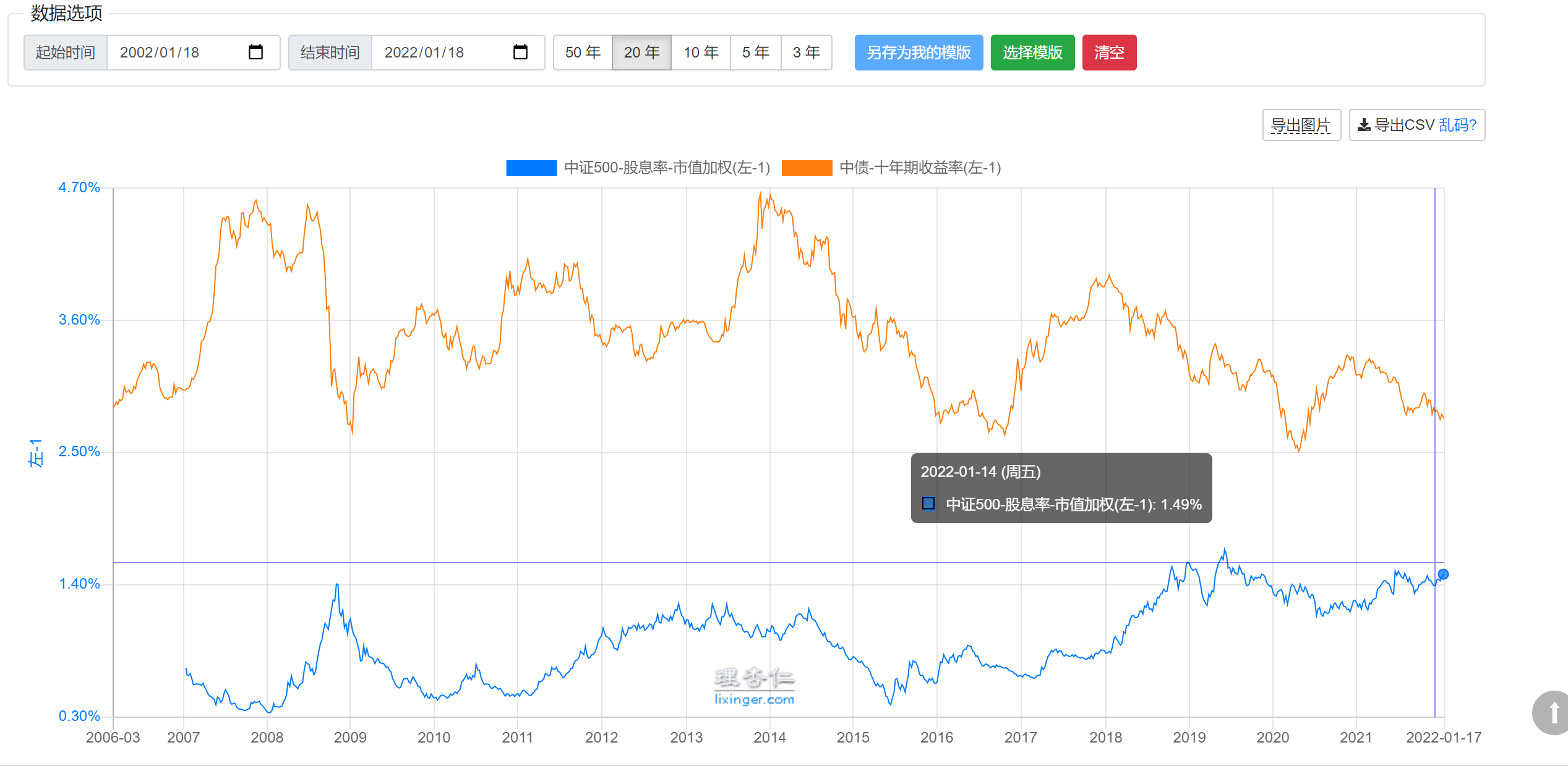Click the download icon beside 导出CSV
Image resolution: width=1568 pixels, height=771 pixels.
(1363, 126)
